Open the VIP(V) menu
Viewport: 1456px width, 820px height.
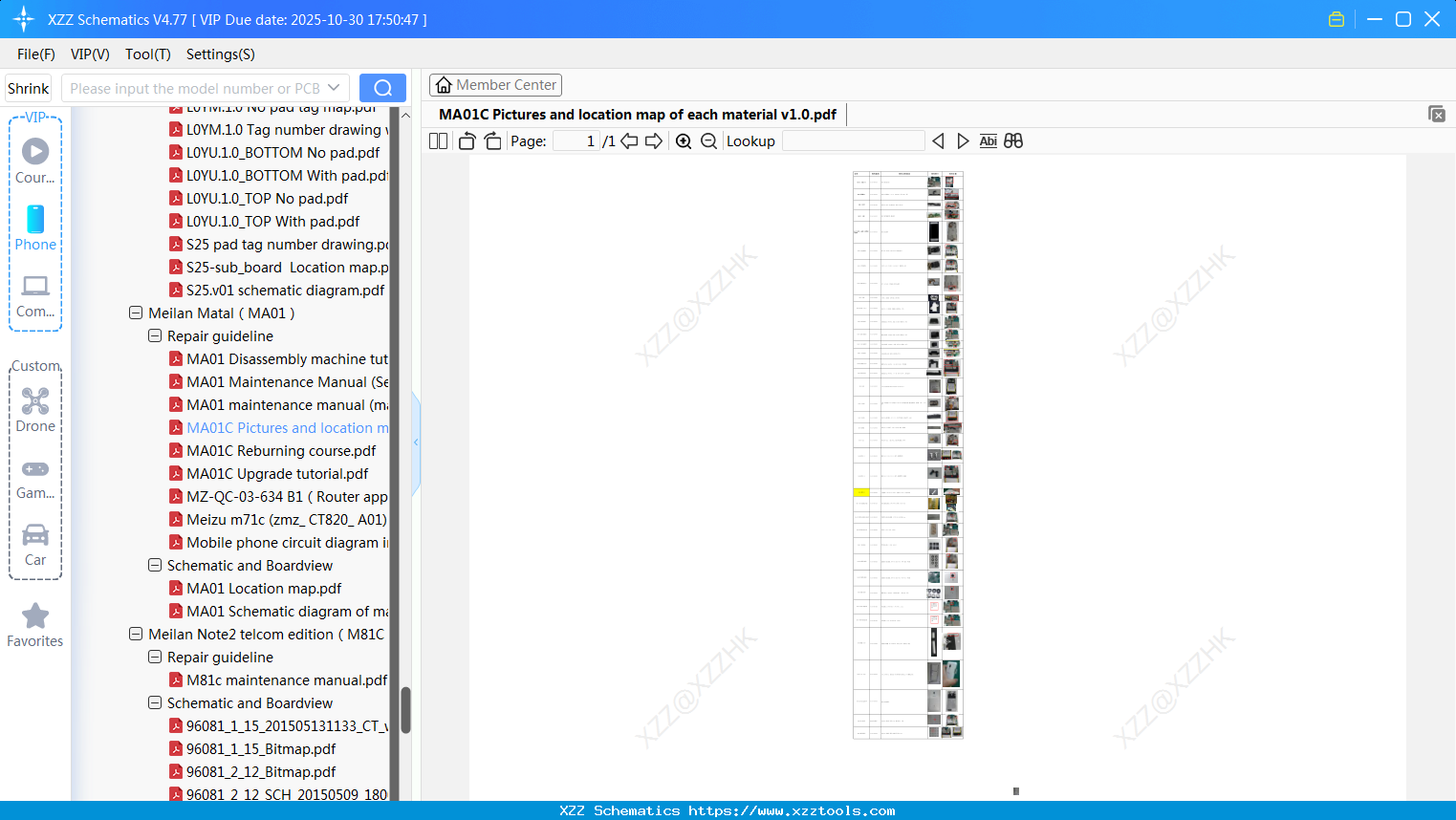point(90,54)
